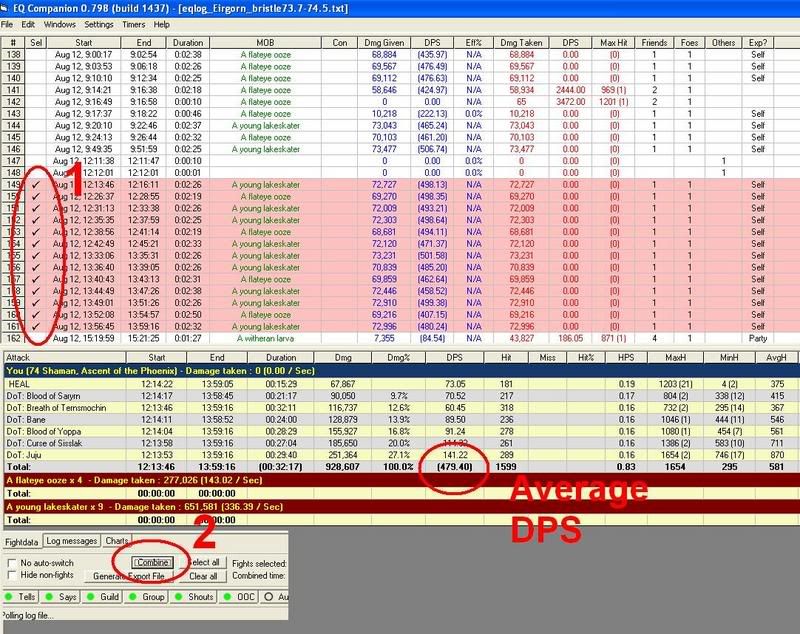Click the total DPS value (479.40)

click(454, 467)
